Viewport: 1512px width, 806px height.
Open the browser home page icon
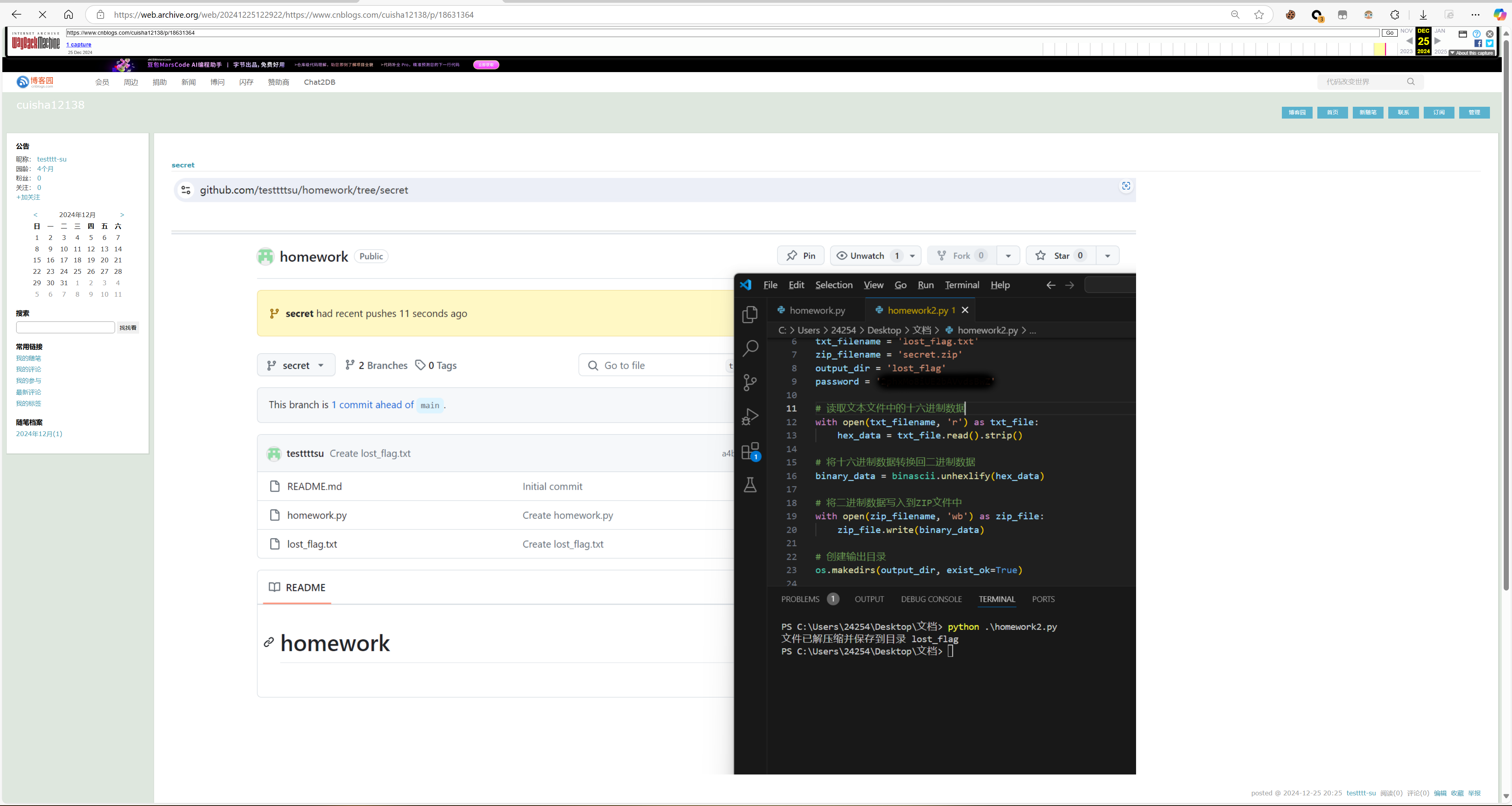69,15
